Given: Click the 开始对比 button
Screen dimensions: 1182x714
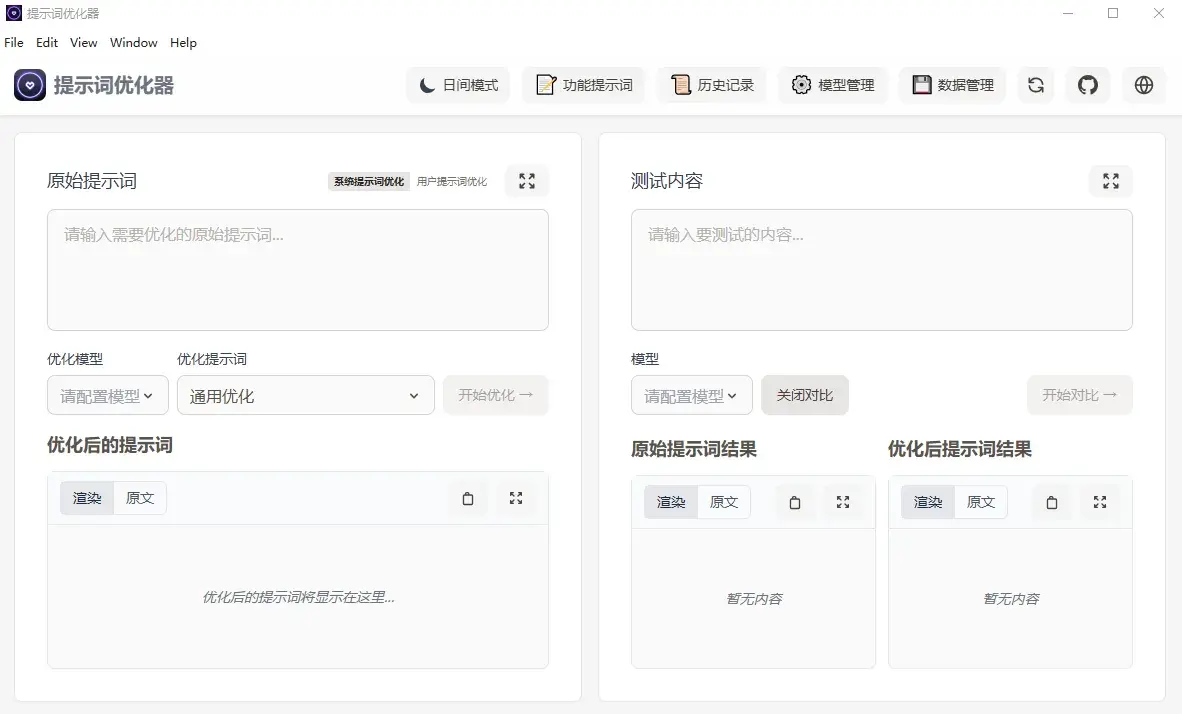Looking at the screenshot, I should point(1079,395).
